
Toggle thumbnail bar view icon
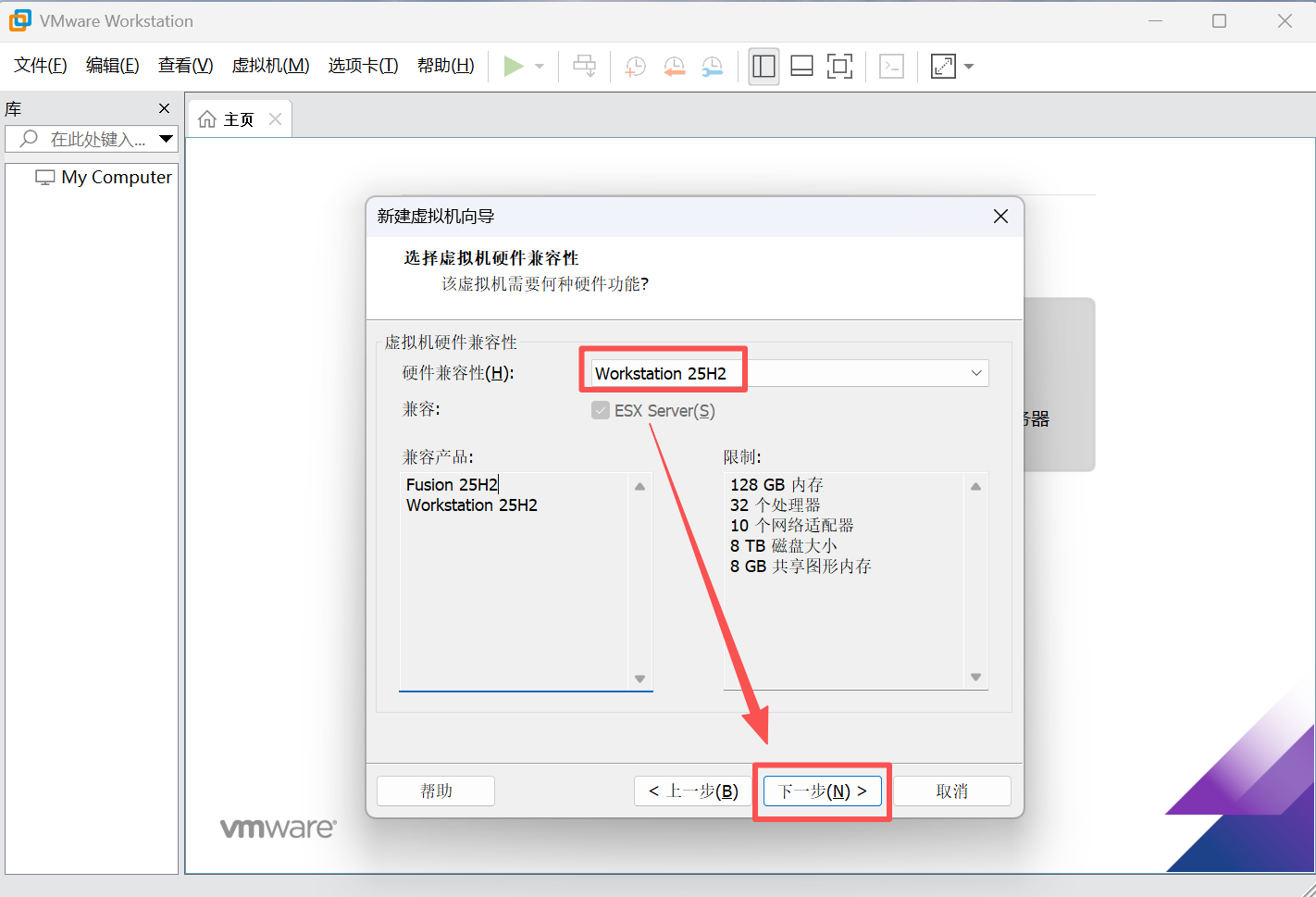pos(801,66)
